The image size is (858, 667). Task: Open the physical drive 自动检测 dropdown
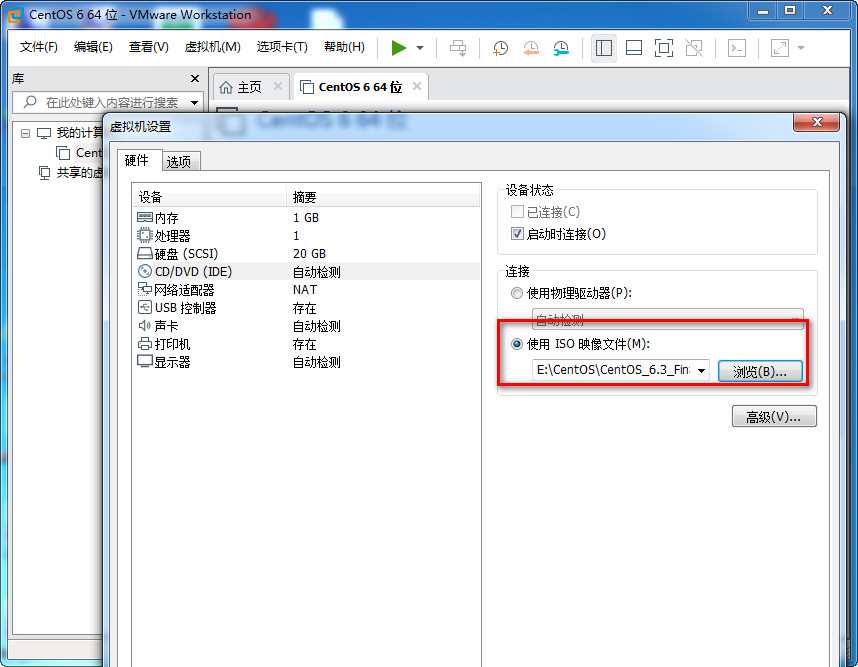tap(668, 319)
